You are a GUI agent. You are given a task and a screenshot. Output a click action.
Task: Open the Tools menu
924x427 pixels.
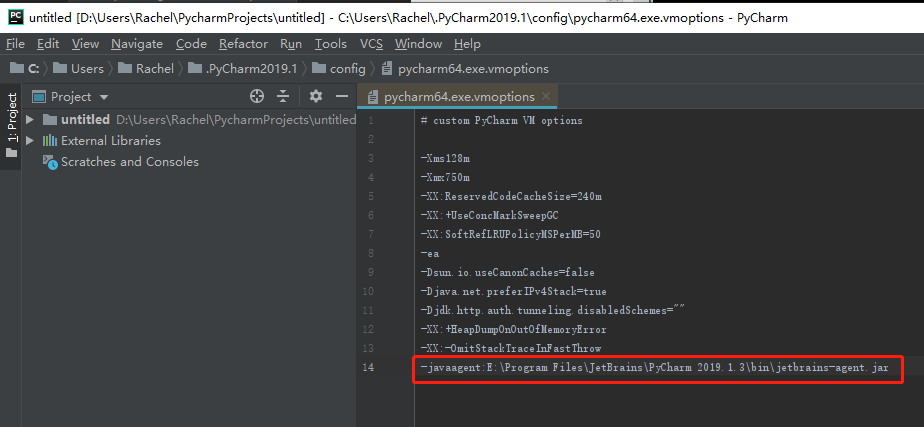(331, 44)
